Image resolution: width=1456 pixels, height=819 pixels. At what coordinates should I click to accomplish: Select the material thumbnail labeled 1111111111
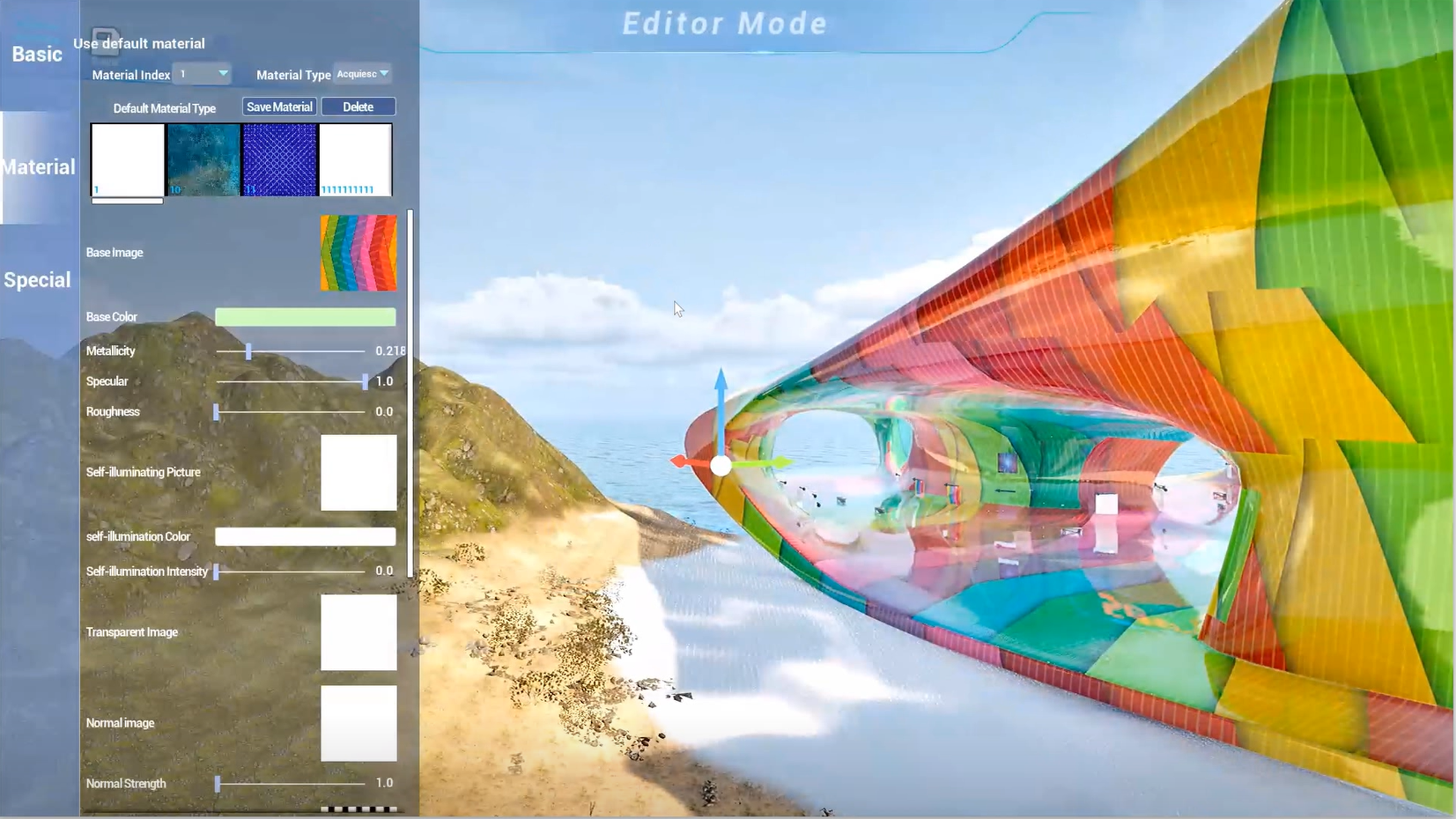(355, 159)
